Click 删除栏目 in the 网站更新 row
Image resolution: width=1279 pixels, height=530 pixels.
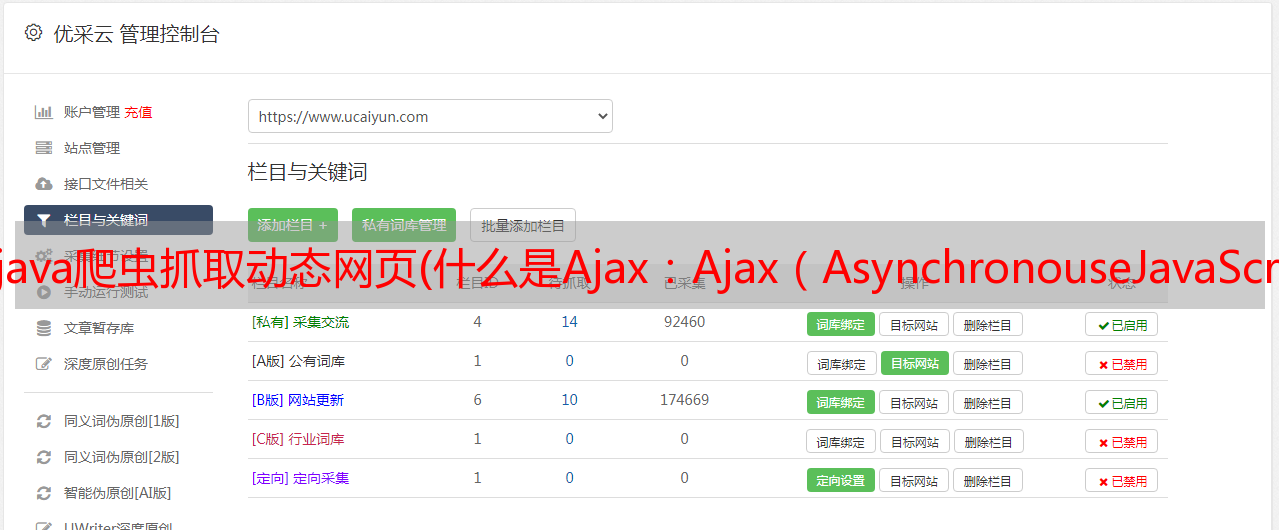click(987, 402)
